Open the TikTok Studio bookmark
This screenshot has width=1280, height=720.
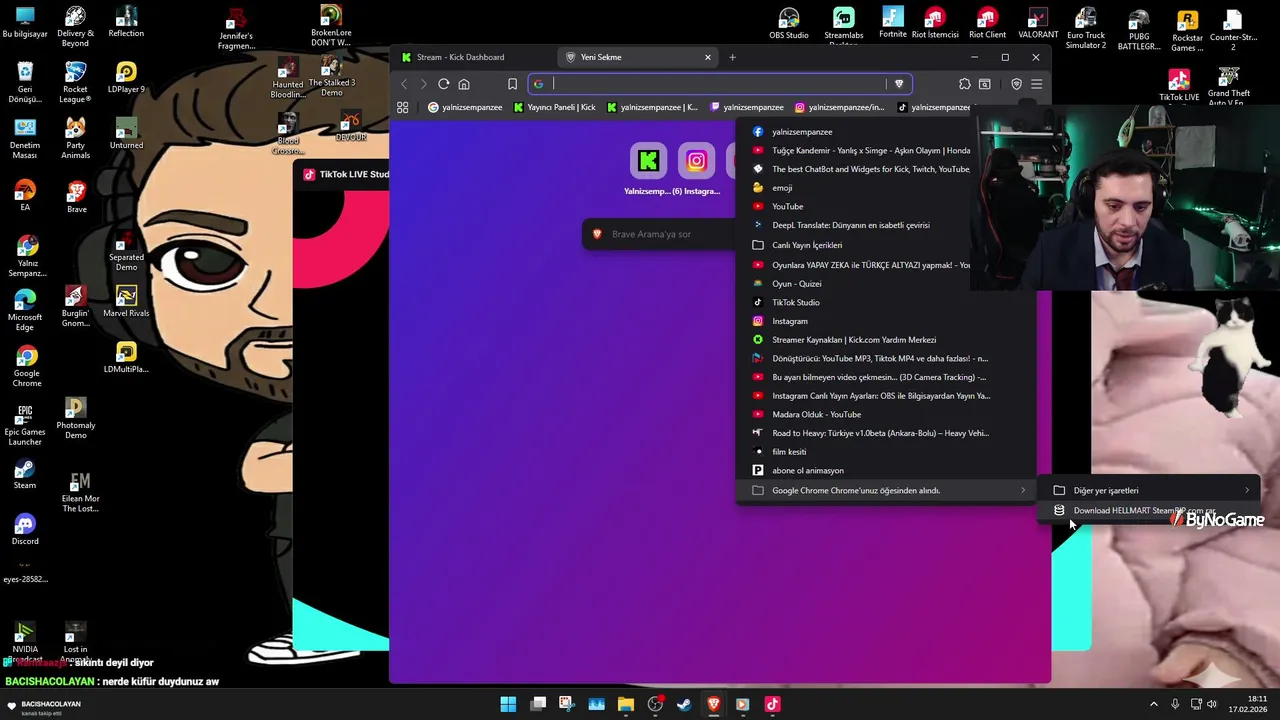pos(885,302)
